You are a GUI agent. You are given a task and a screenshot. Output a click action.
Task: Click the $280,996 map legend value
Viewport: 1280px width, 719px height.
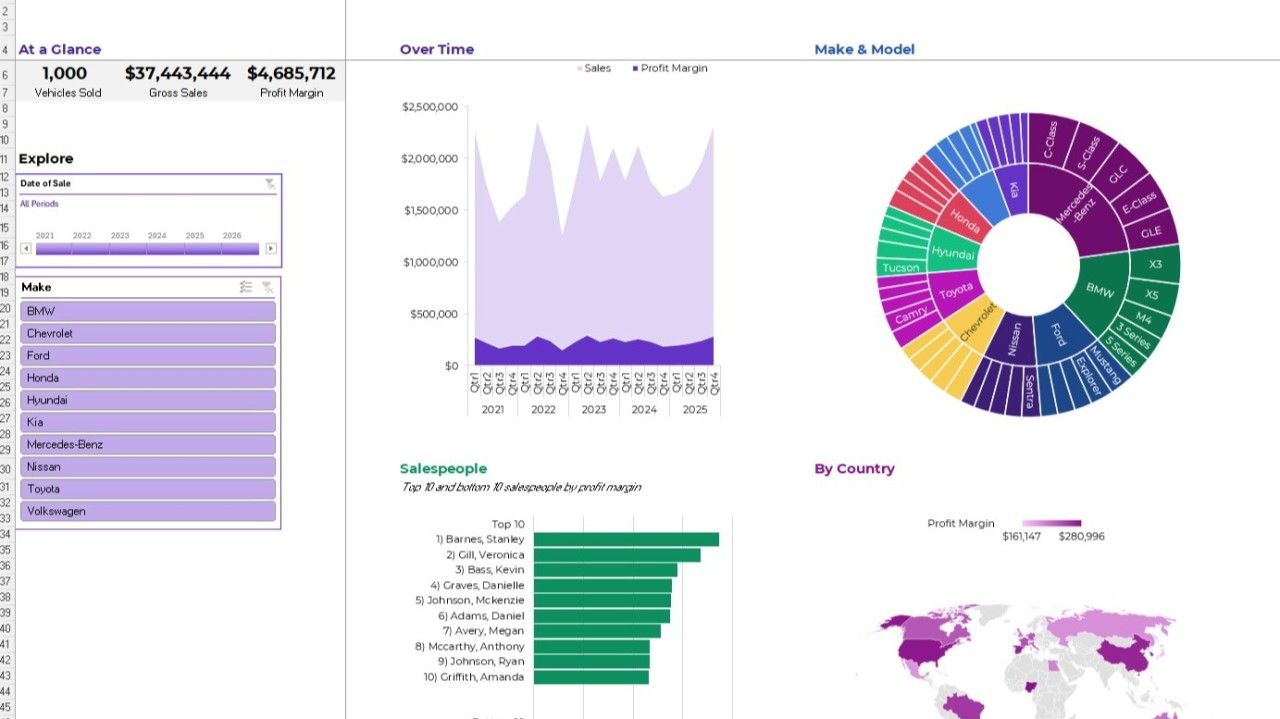click(1081, 537)
